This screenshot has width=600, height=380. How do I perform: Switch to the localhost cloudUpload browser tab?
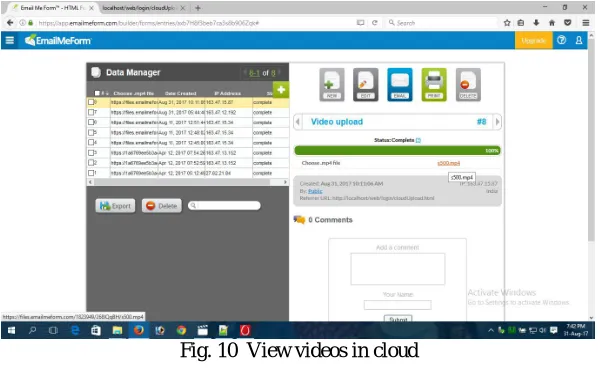pyautogui.click(x=140, y=8)
